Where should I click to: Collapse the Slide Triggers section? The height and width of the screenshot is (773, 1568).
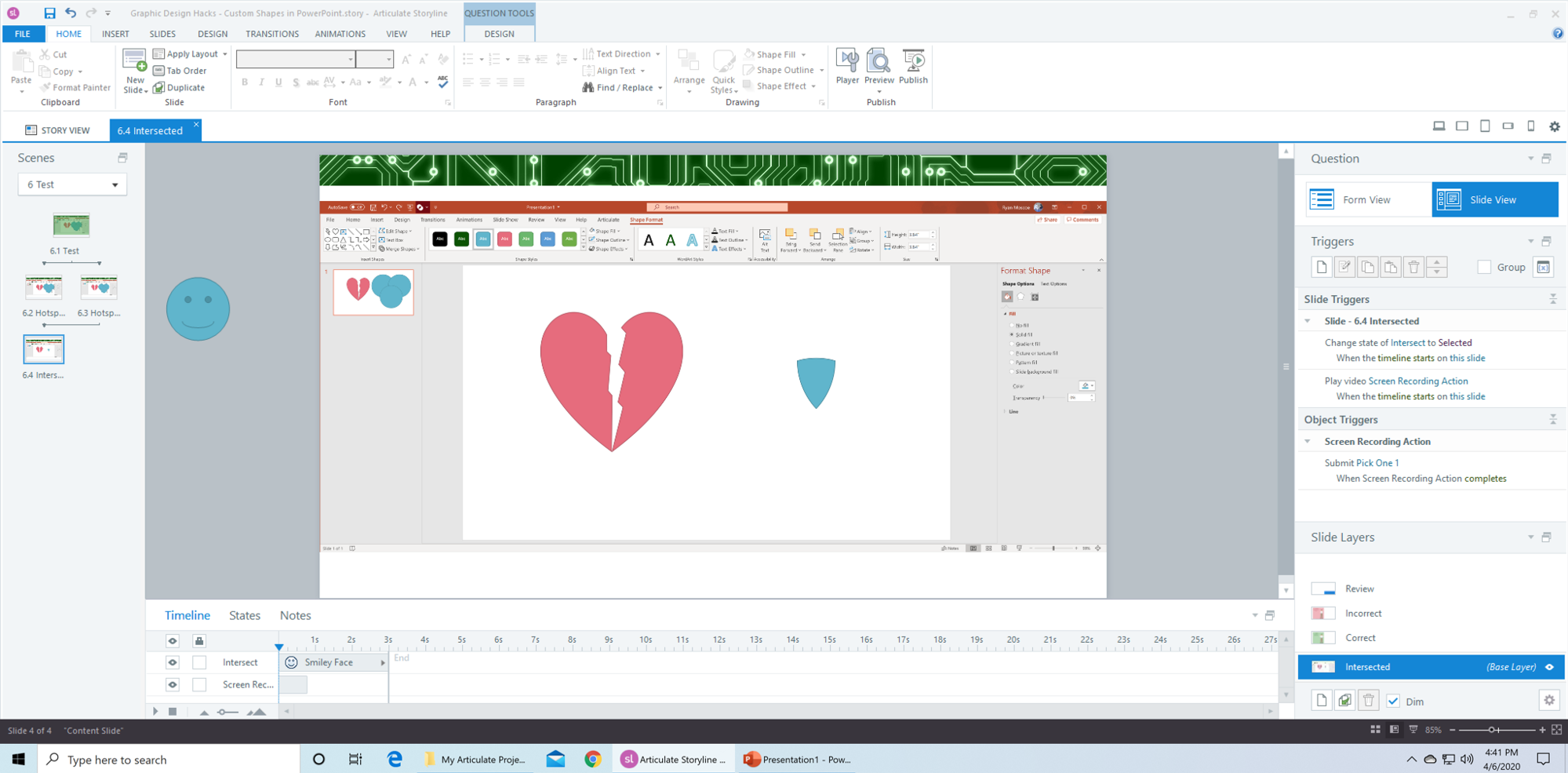click(x=1552, y=298)
